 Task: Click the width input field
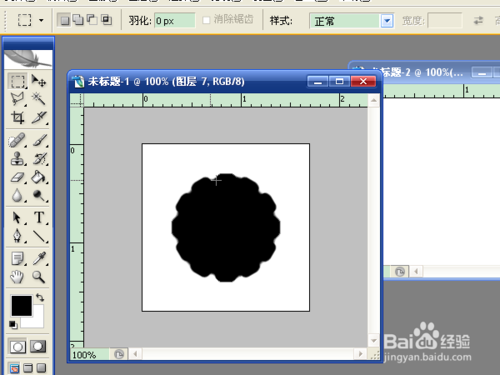(445, 21)
